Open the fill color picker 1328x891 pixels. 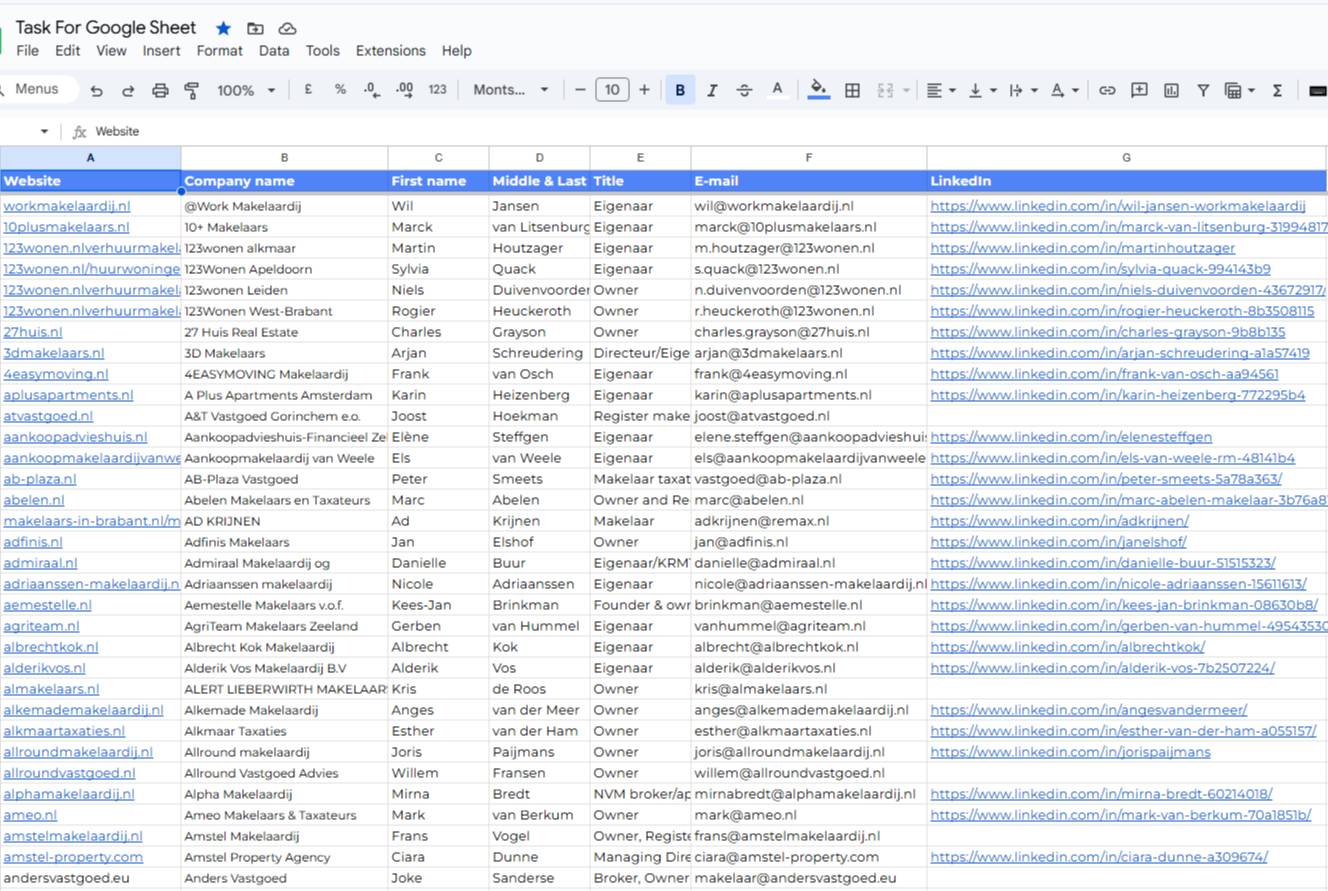pos(819,90)
